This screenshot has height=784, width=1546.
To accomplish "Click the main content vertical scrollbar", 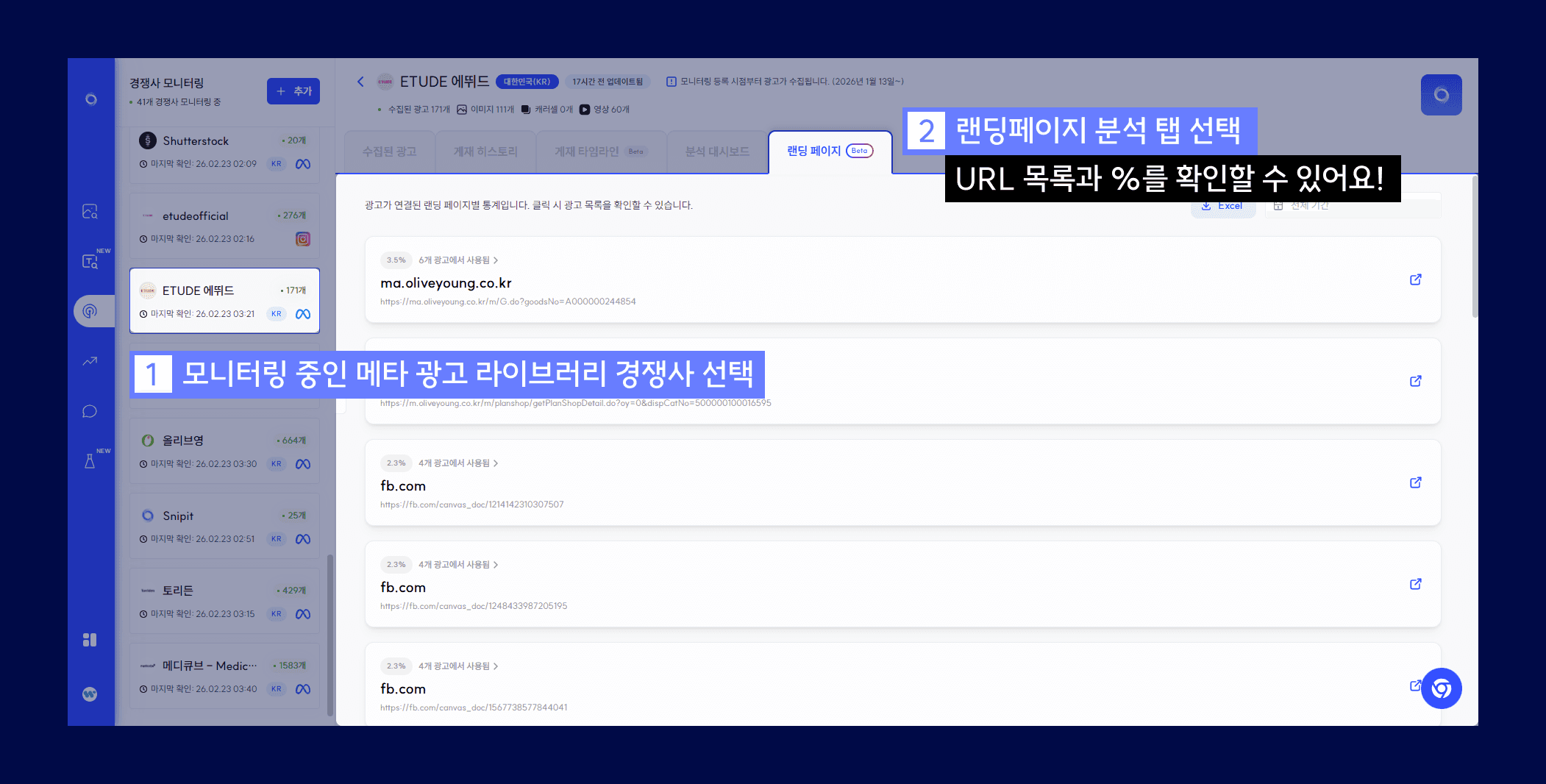I will pyautogui.click(x=1475, y=246).
